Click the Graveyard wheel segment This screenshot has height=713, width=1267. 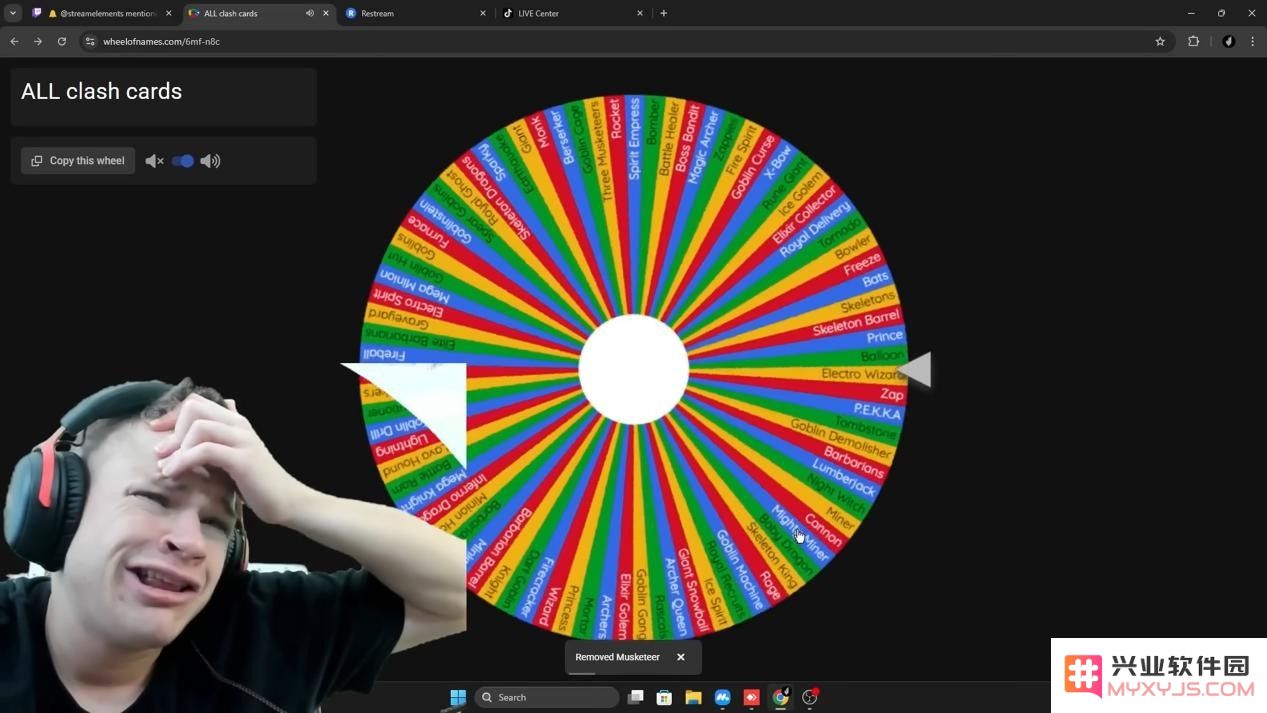pos(398,322)
